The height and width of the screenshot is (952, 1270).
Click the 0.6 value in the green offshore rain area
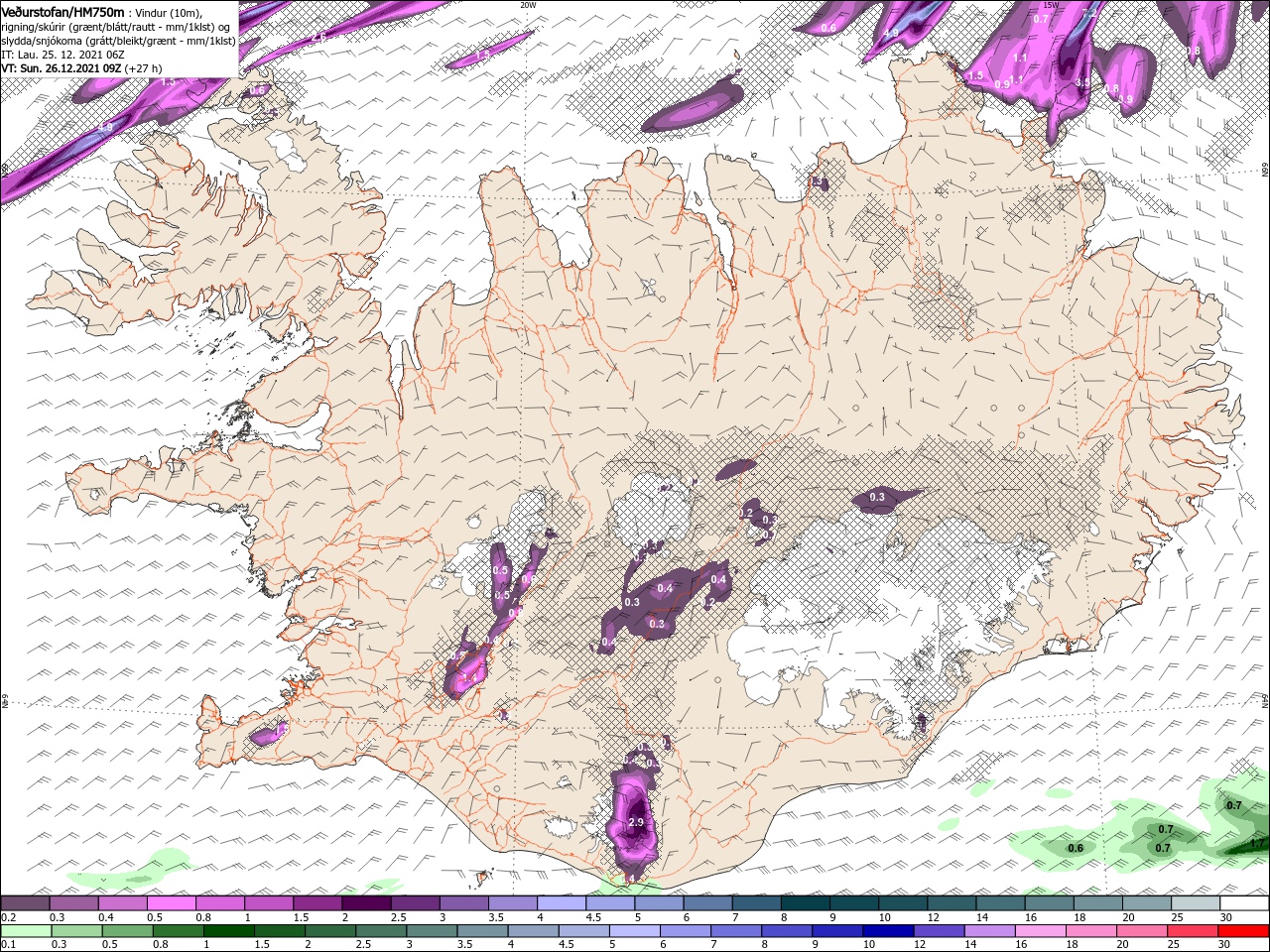[1075, 848]
